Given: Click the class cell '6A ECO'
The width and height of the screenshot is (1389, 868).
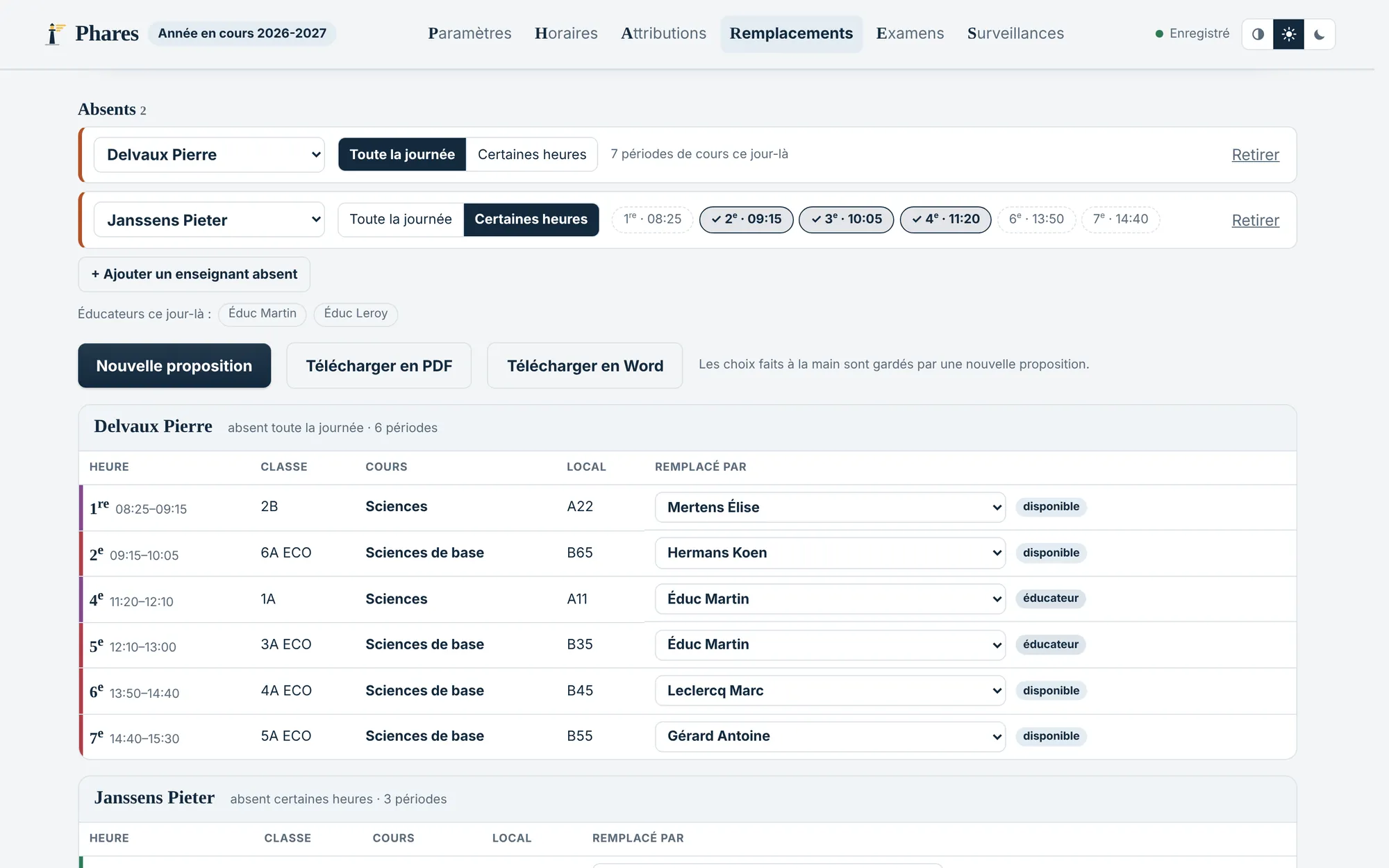Looking at the screenshot, I should tap(286, 553).
